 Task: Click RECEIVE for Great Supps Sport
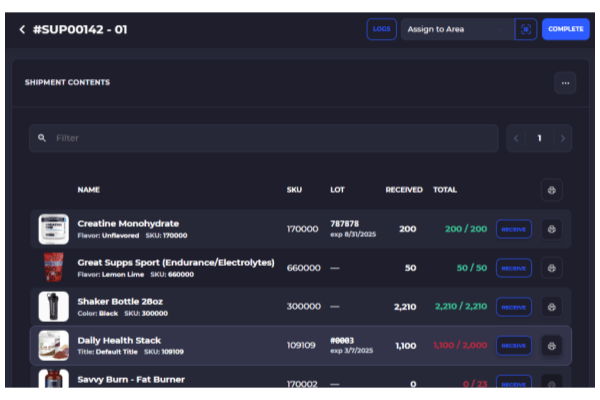point(514,268)
